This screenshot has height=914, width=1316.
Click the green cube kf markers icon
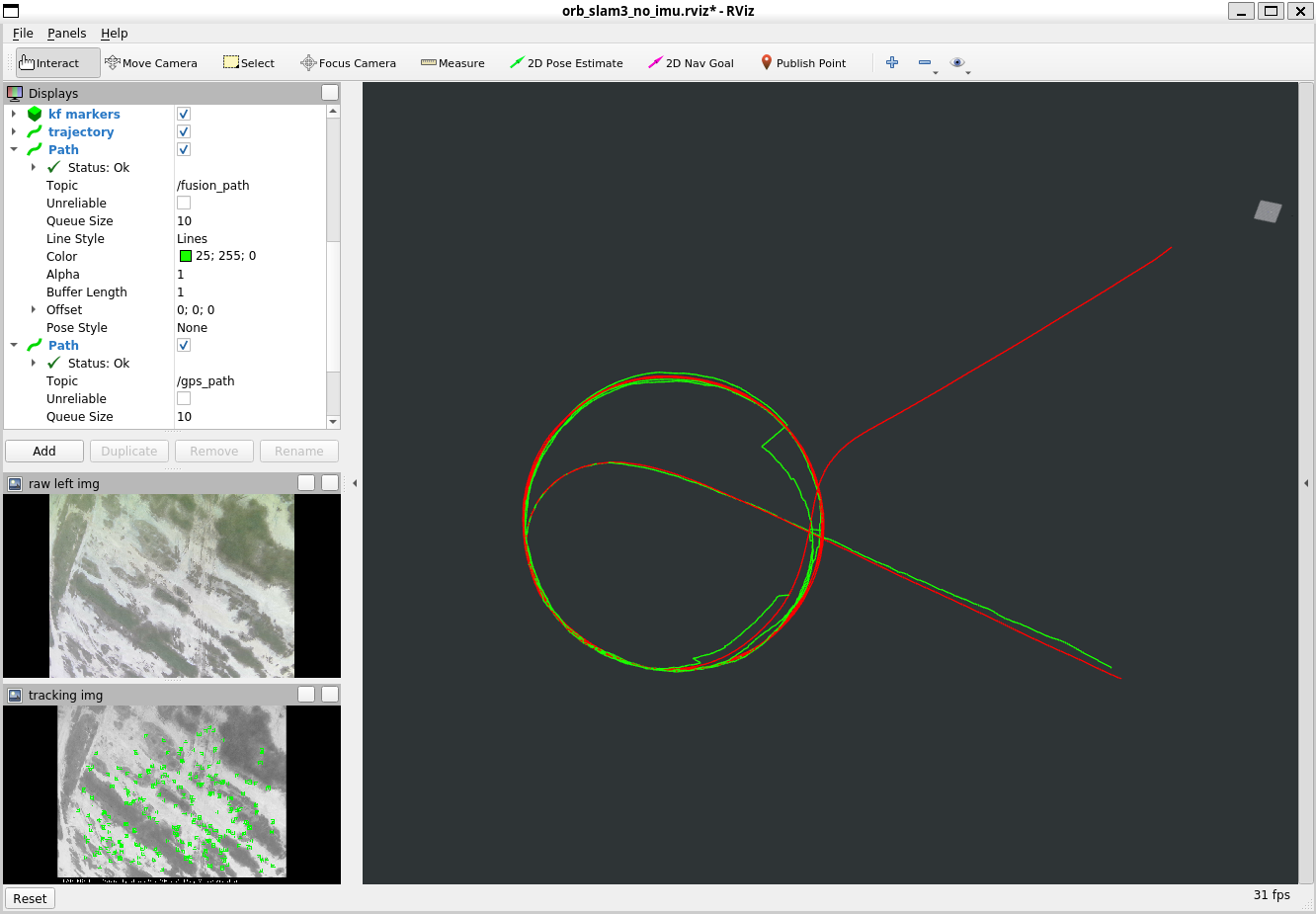pyautogui.click(x=35, y=114)
